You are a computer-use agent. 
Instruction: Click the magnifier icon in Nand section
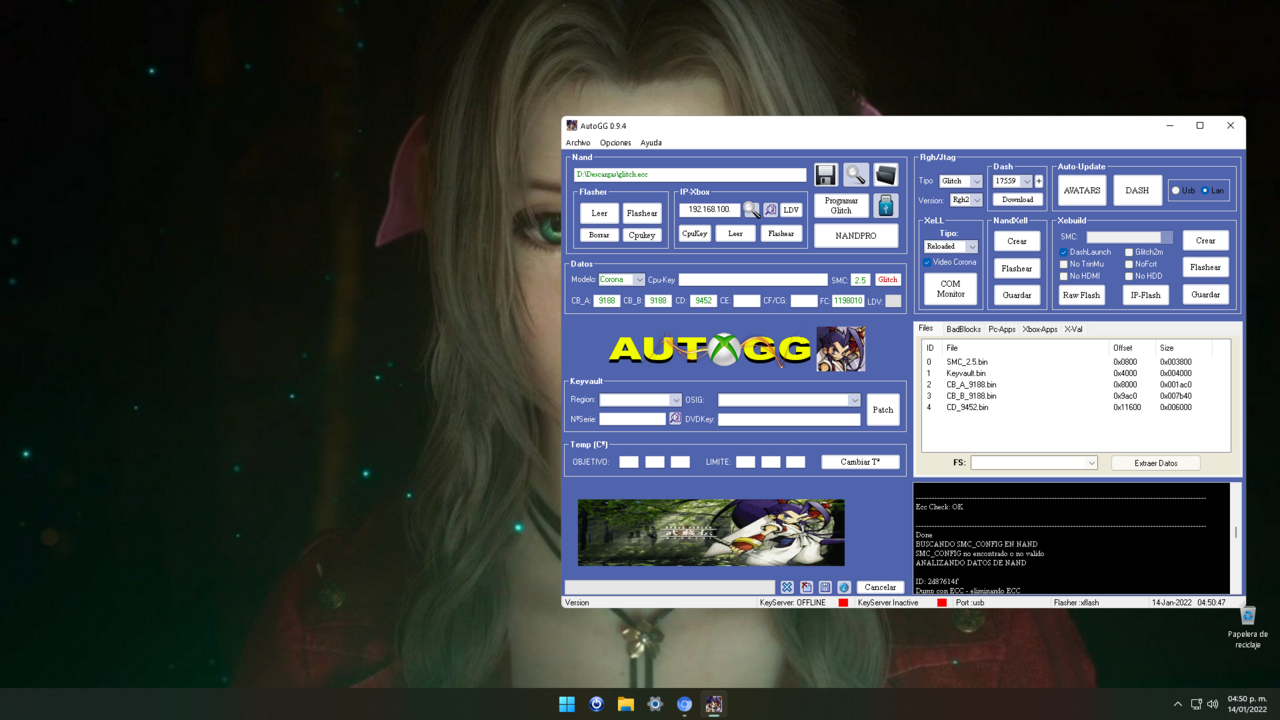pyautogui.click(x=855, y=175)
